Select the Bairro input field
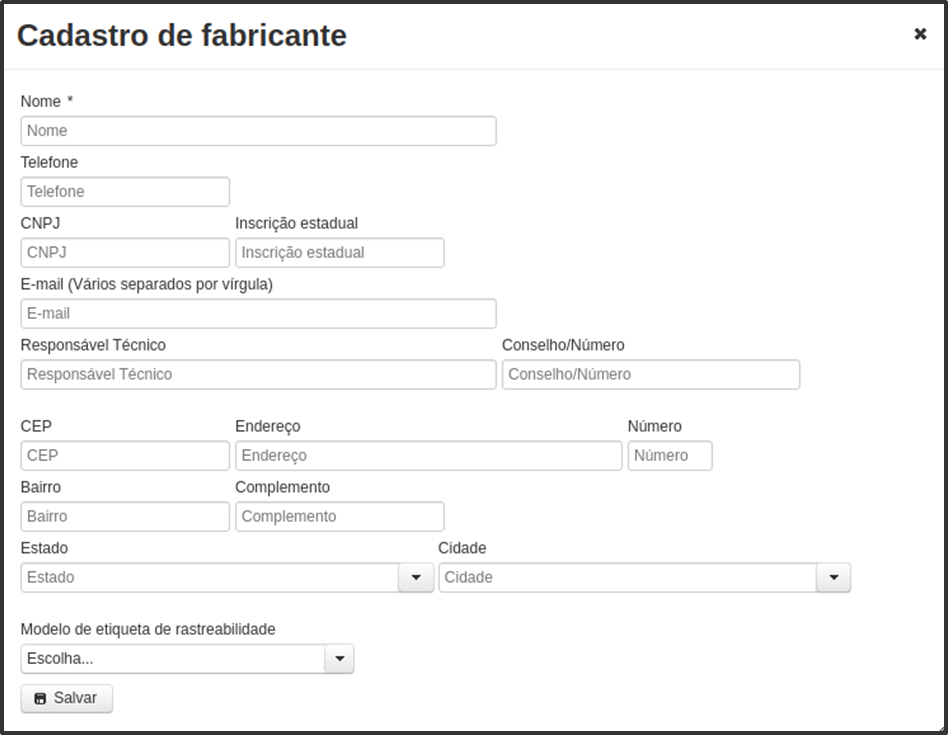This screenshot has height=735, width=948. point(125,517)
